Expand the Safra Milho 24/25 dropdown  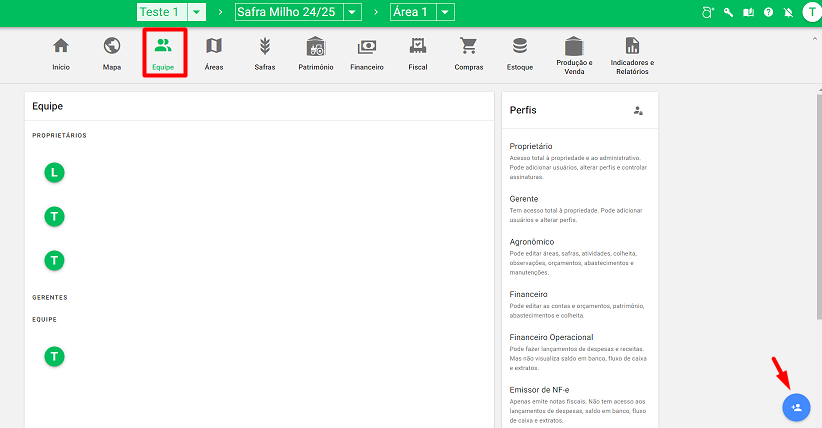(x=353, y=12)
